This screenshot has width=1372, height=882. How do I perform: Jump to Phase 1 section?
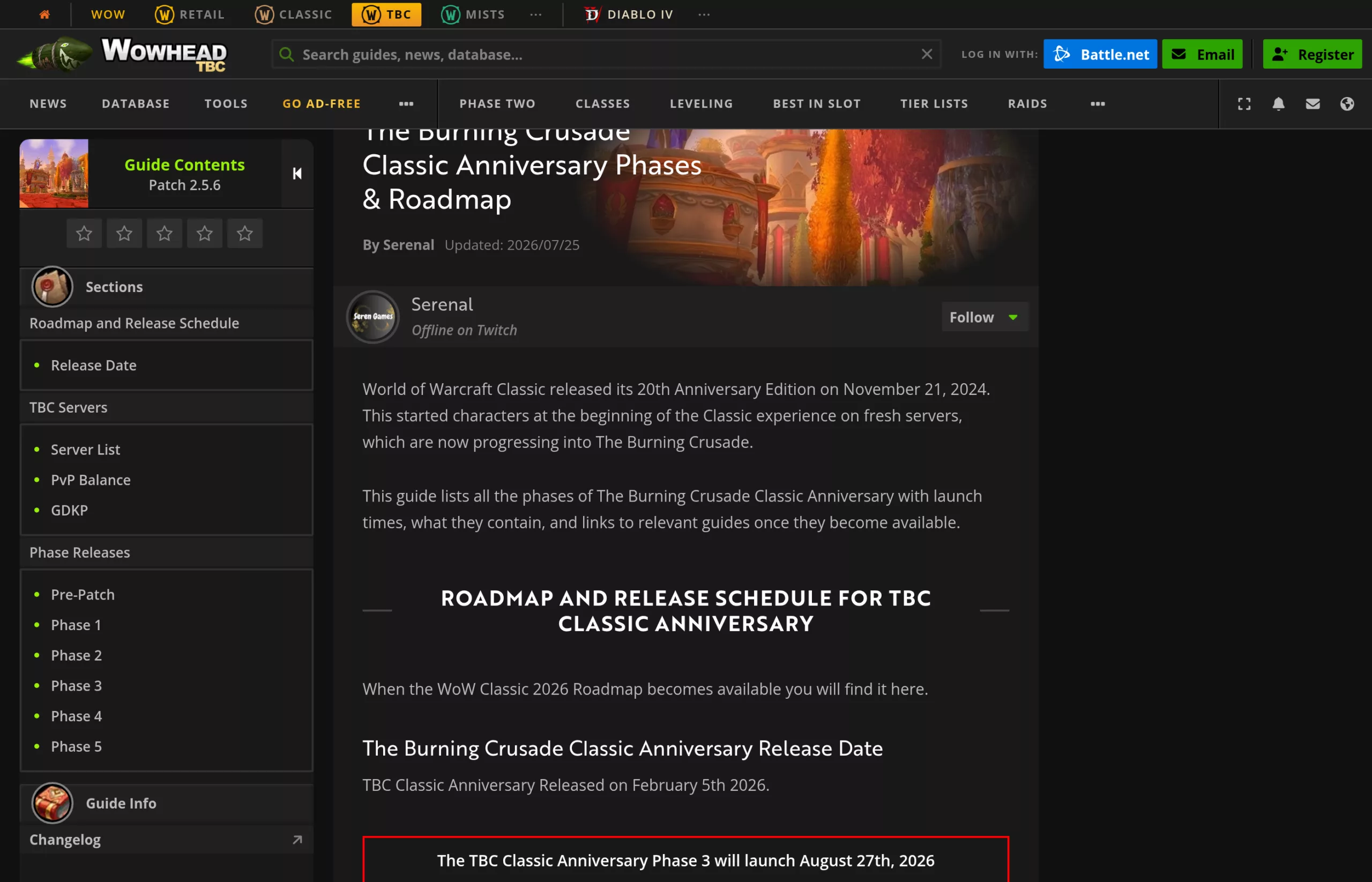coord(76,625)
